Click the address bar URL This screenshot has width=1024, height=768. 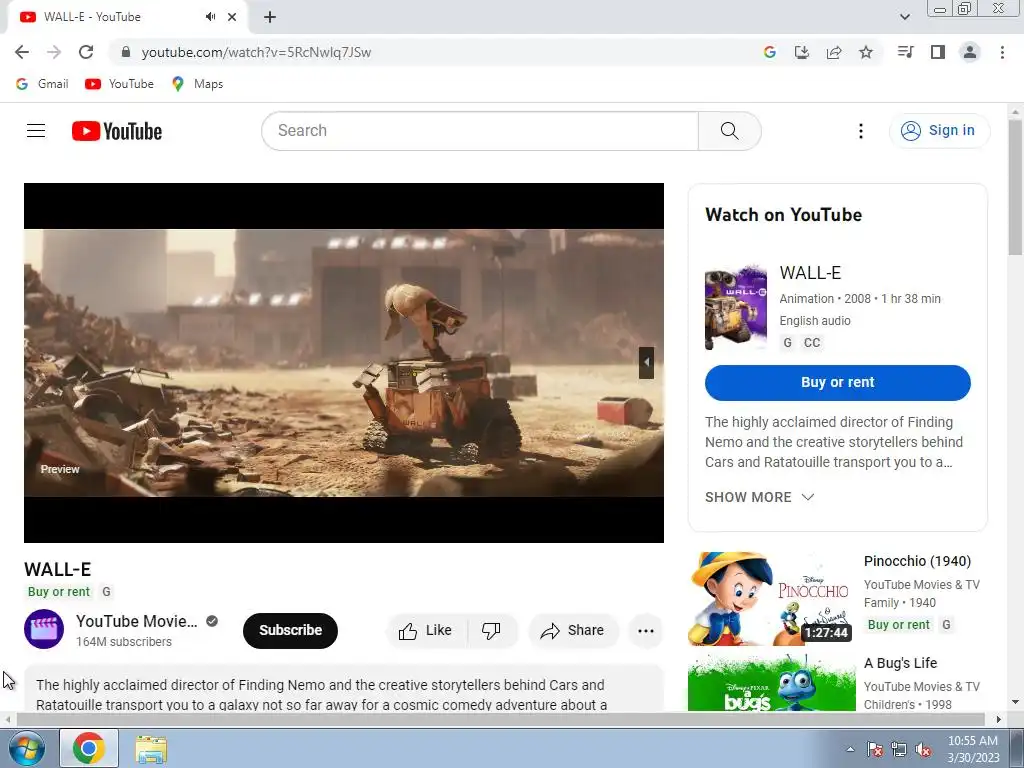pos(256,52)
